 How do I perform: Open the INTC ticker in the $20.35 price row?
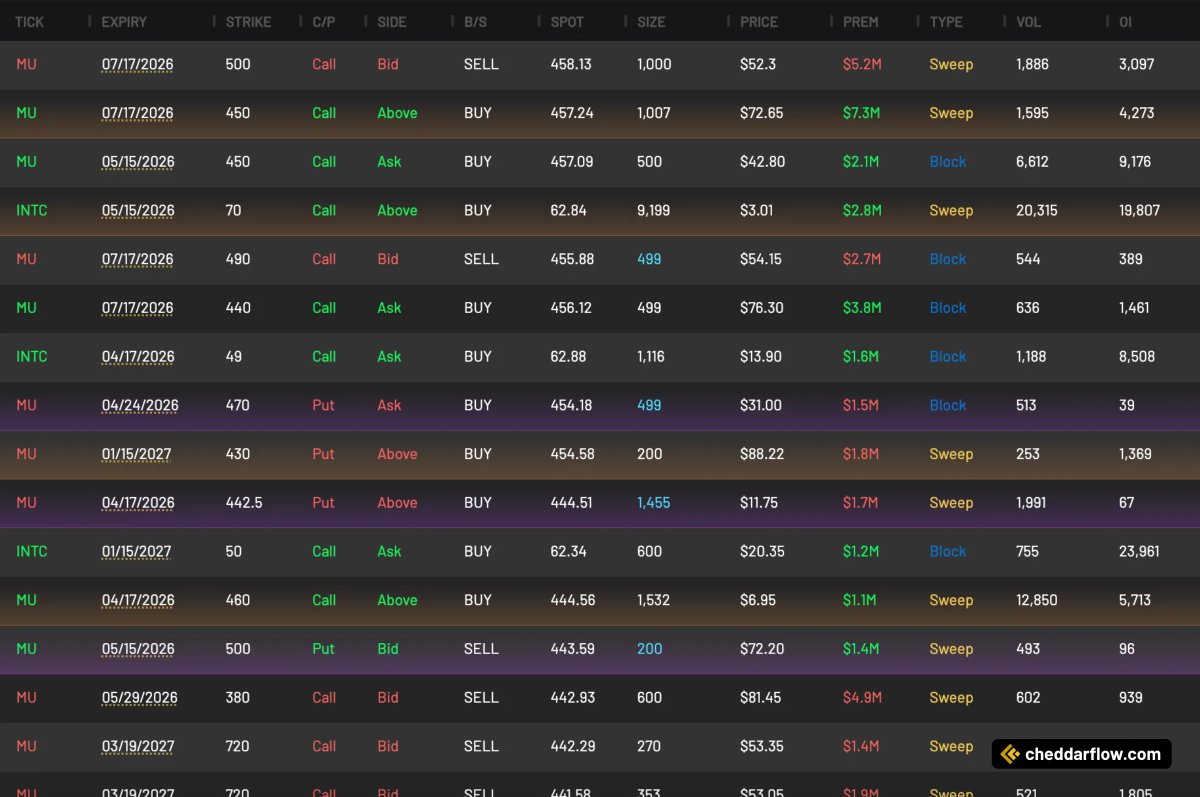tap(32, 552)
